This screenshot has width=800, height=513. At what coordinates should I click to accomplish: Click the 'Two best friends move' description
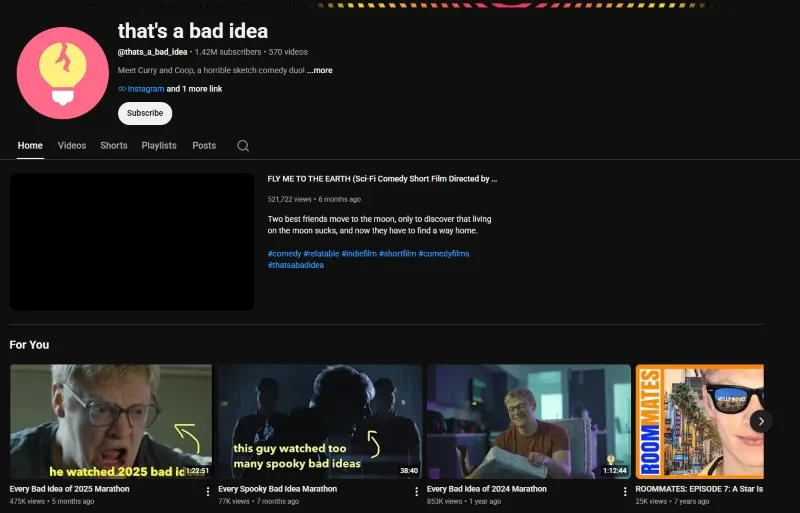(380, 225)
